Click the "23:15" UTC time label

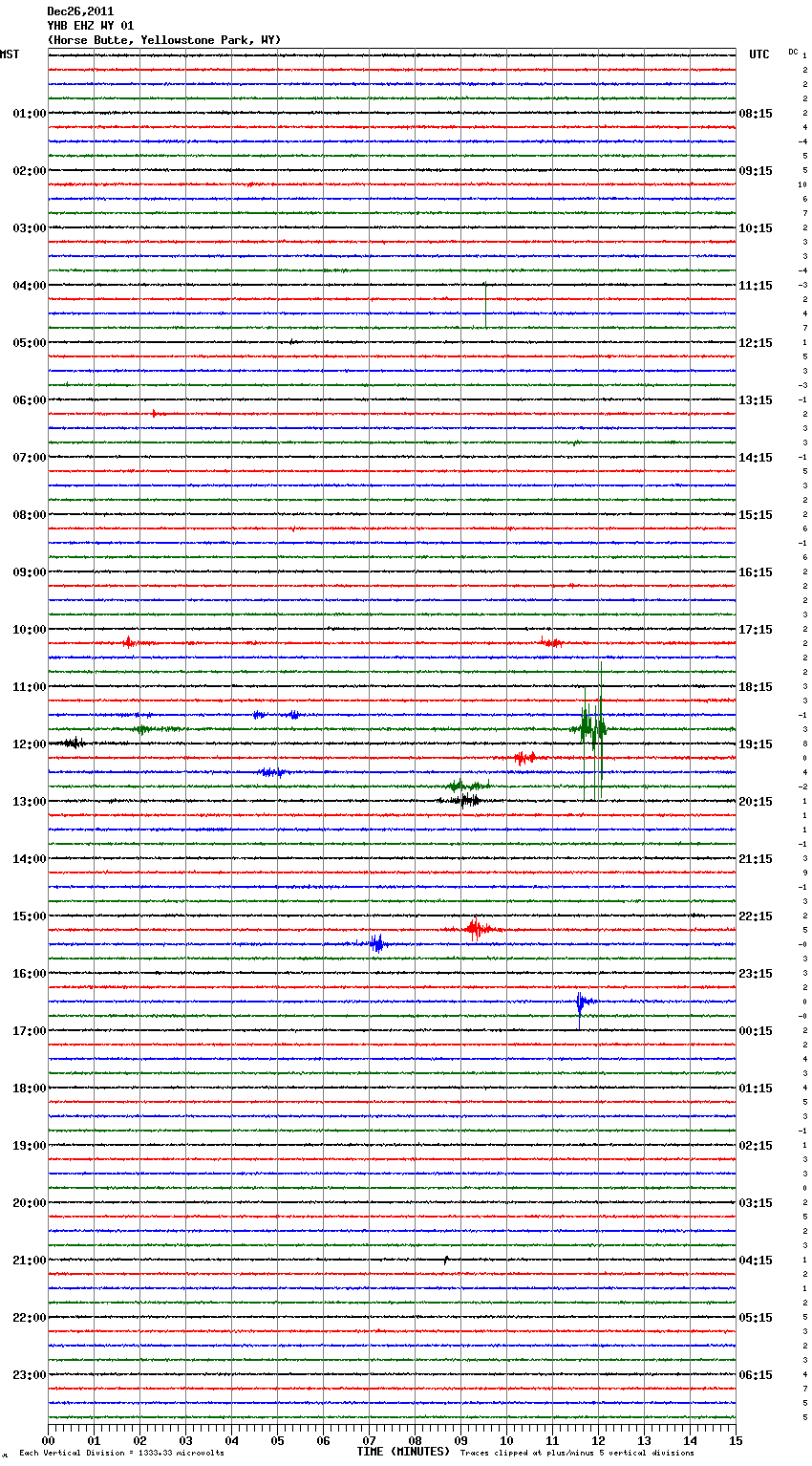point(756,974)
